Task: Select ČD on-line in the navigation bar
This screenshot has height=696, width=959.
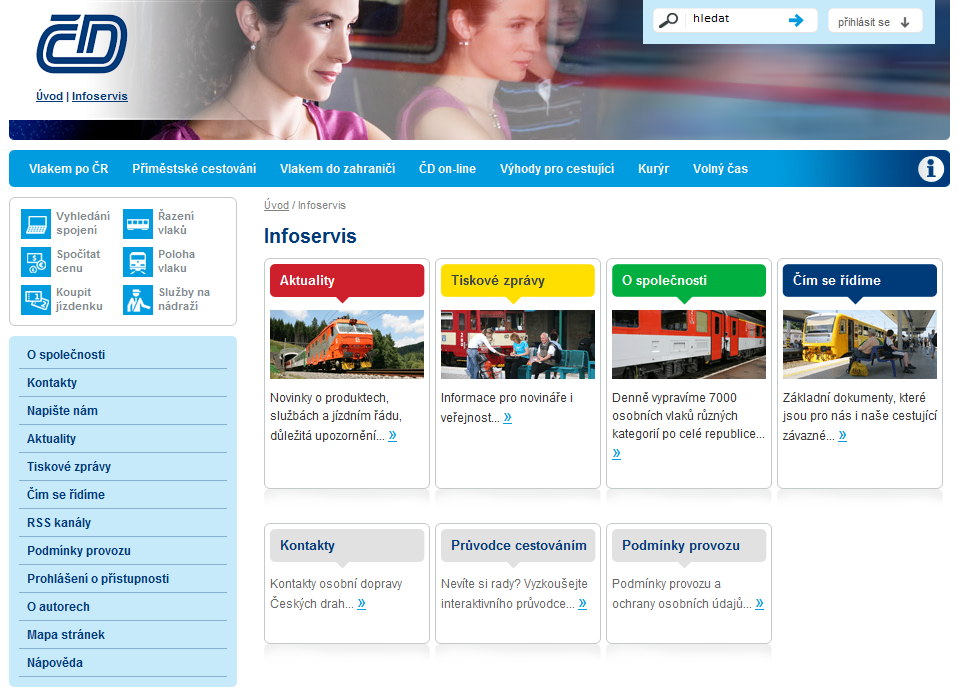Action: [447, 169]
